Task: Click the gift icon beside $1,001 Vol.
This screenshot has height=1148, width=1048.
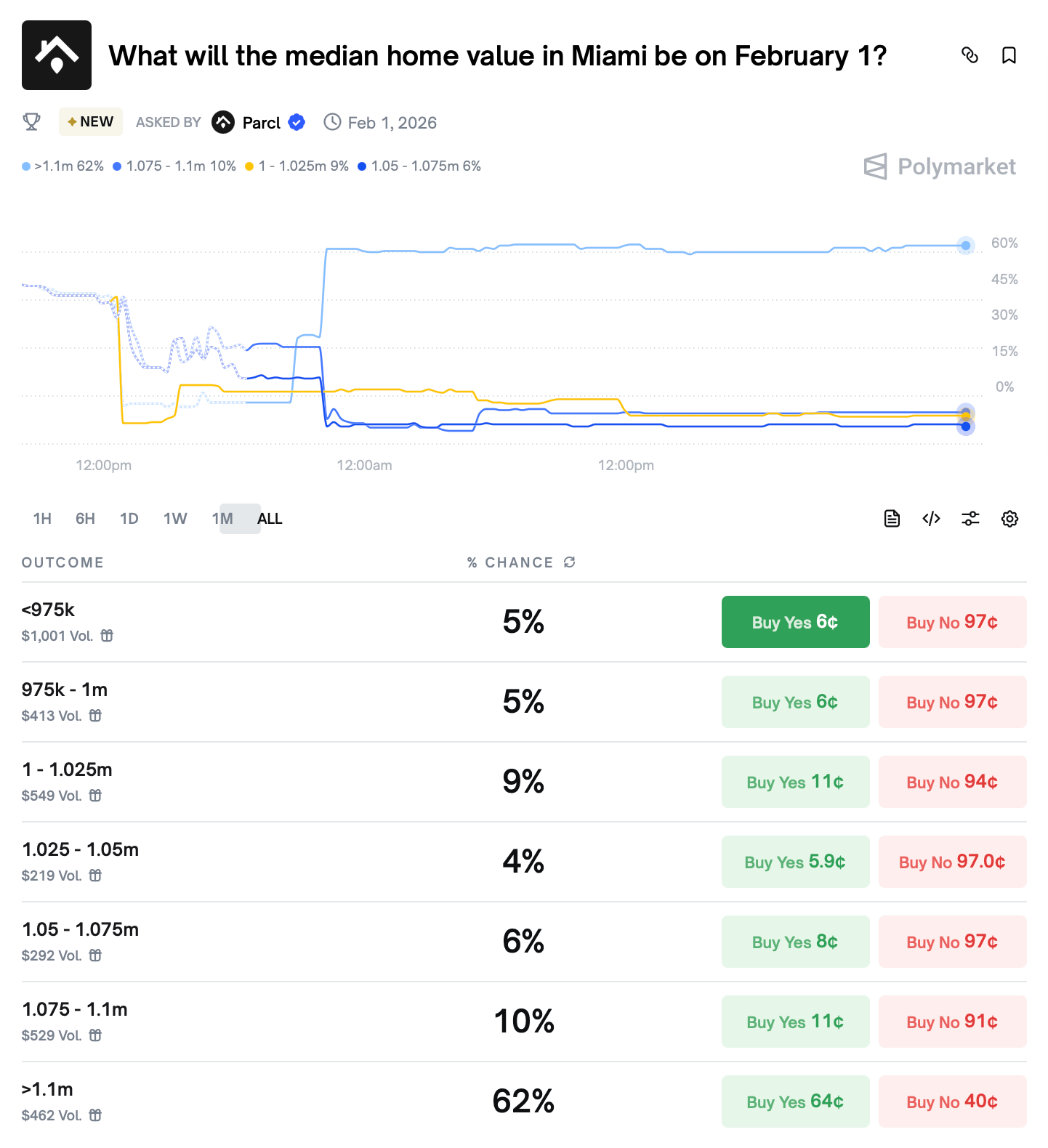Action: pos(107,636)
